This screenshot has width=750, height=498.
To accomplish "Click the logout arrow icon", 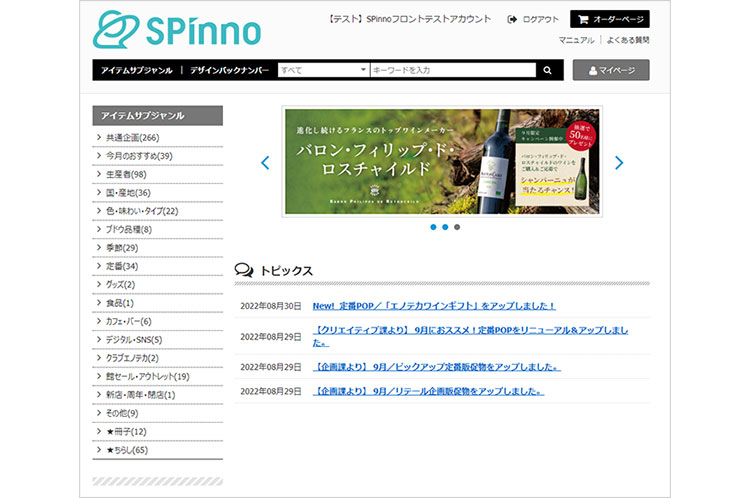I will 512,19.
